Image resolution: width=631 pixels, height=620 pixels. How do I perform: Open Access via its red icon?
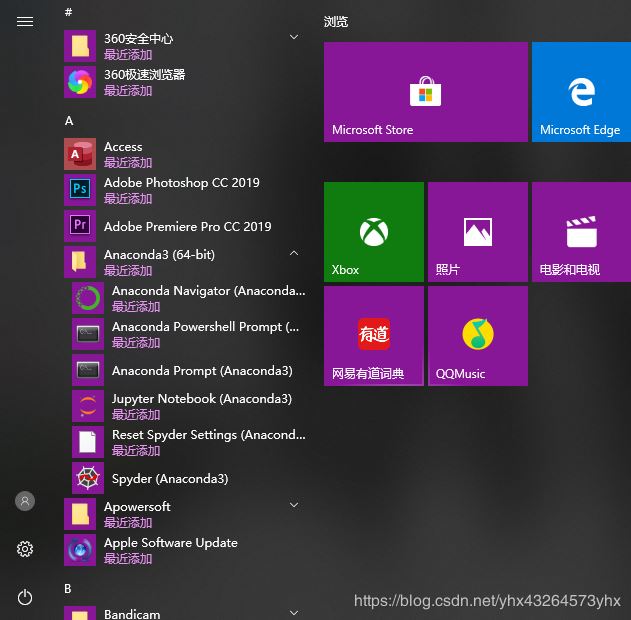pyautogui.click(x=80, y=154)
